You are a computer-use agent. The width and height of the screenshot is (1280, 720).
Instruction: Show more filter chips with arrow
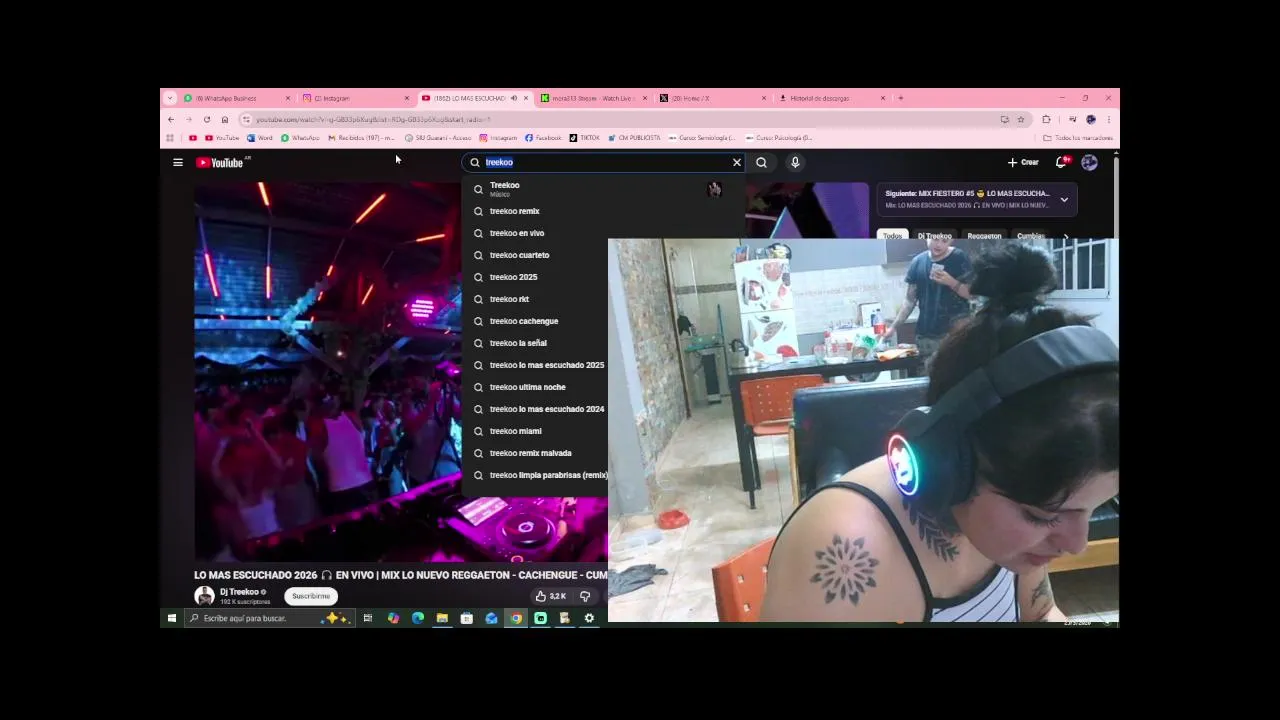tap(1066, 237)
